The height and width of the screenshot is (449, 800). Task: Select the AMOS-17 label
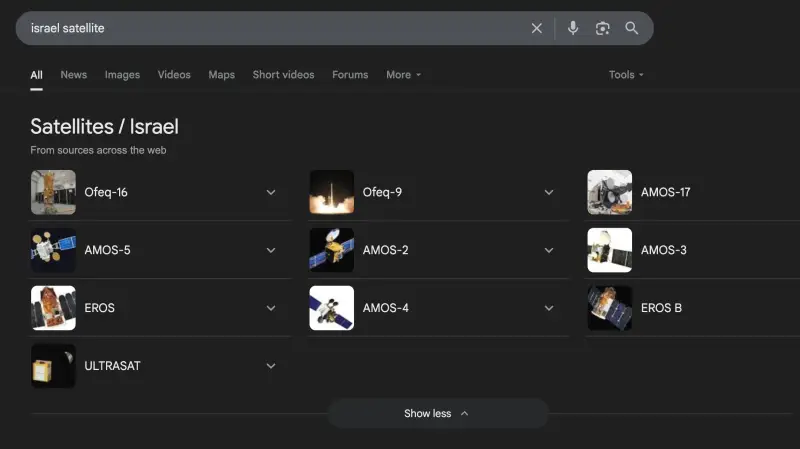(x=665, y=192)
